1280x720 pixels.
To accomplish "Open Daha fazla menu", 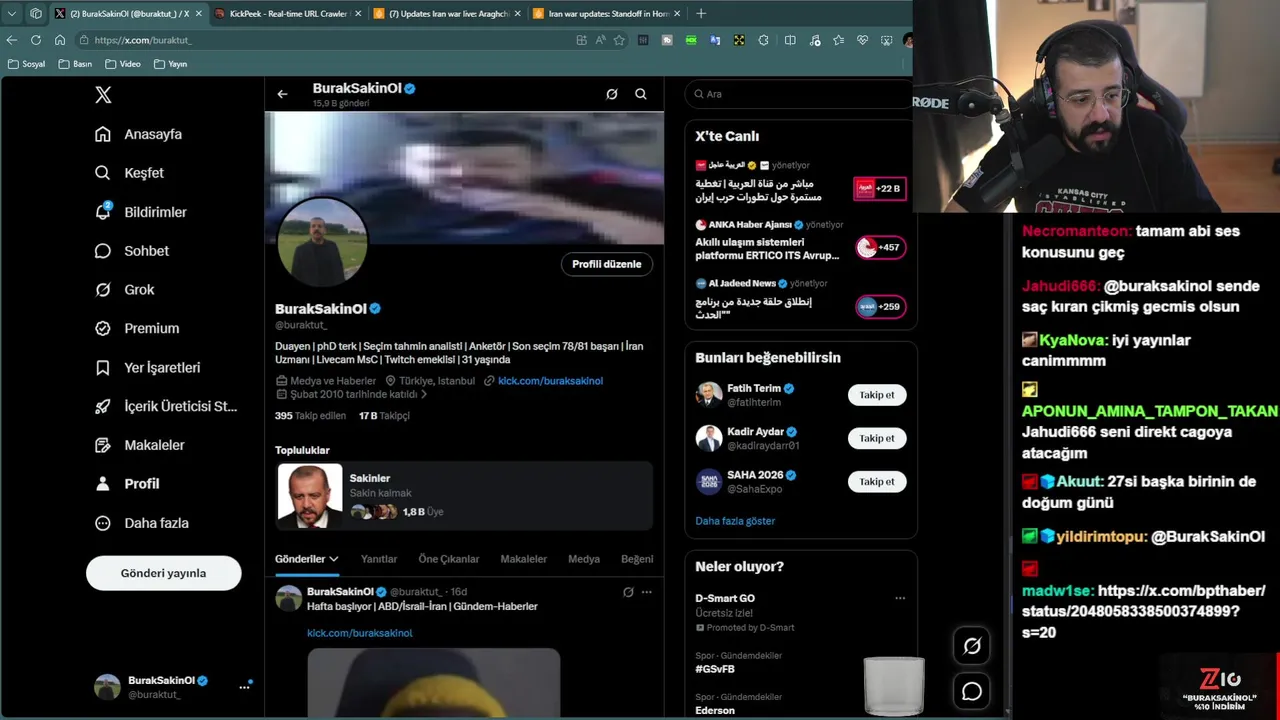I will tap(141, 523).
